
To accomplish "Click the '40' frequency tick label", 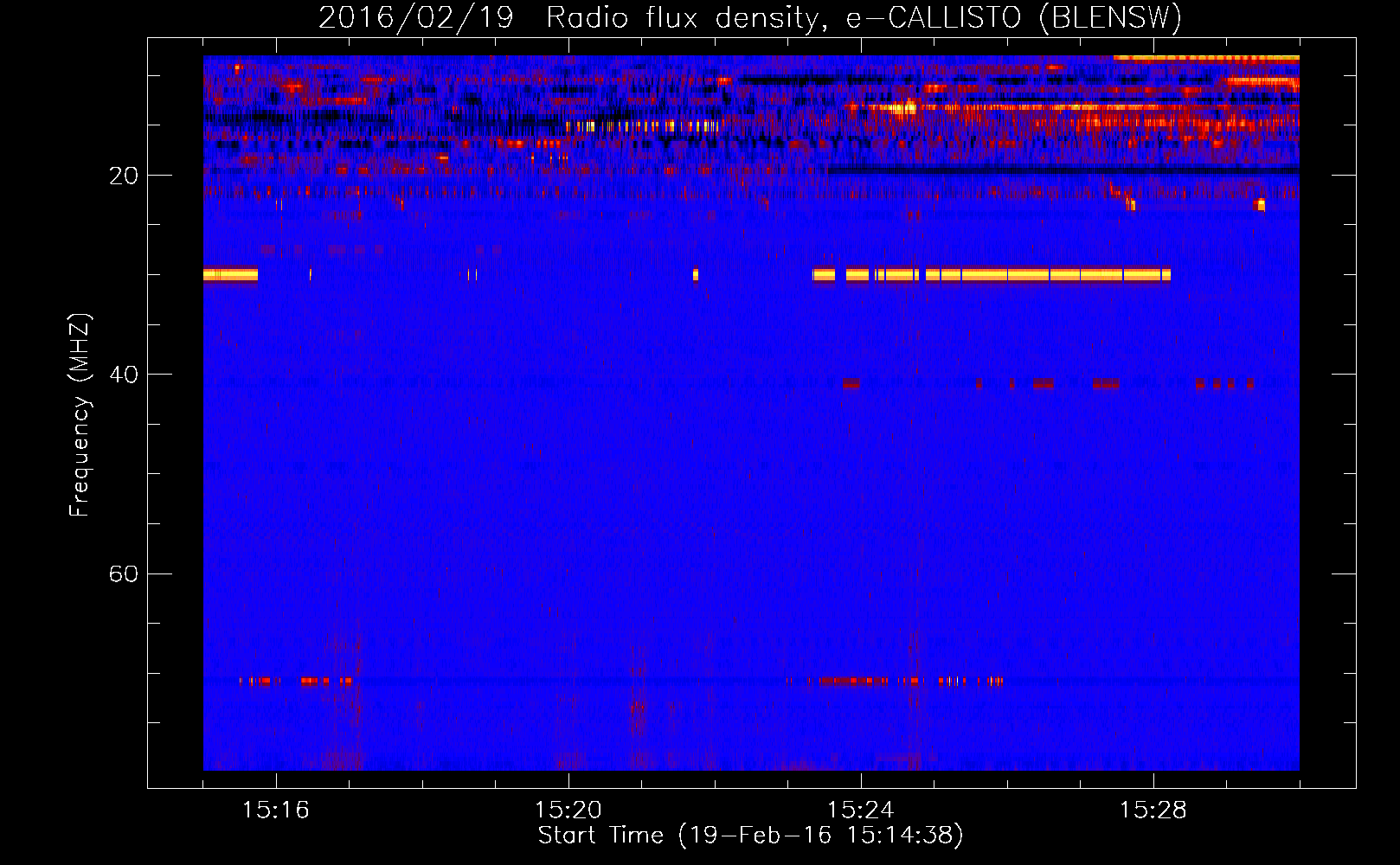I will click(124, 375).
